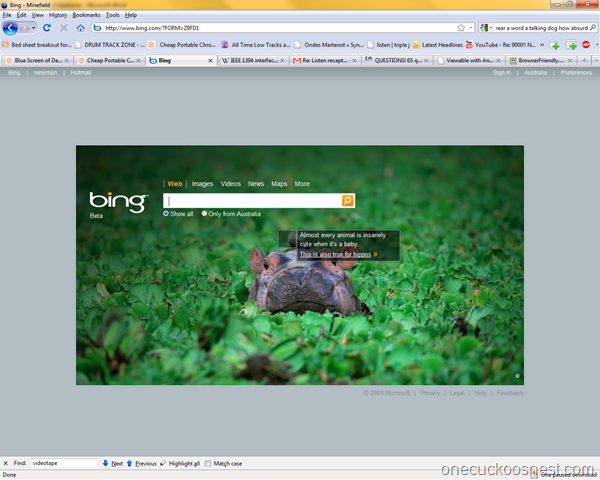Switch to Viewable with An... tab
Screen dimensions: 600x480
[x=469, y=60]
